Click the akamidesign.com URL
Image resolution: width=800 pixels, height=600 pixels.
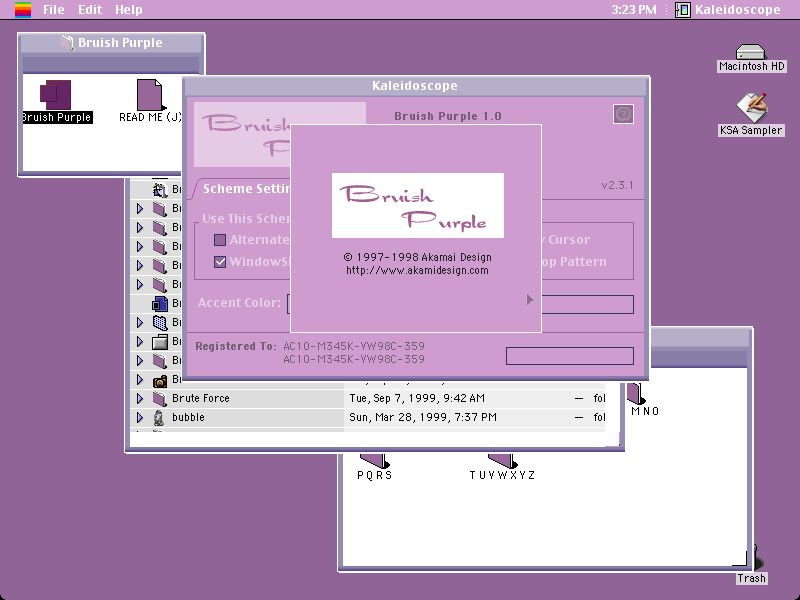tap(417, 270)
